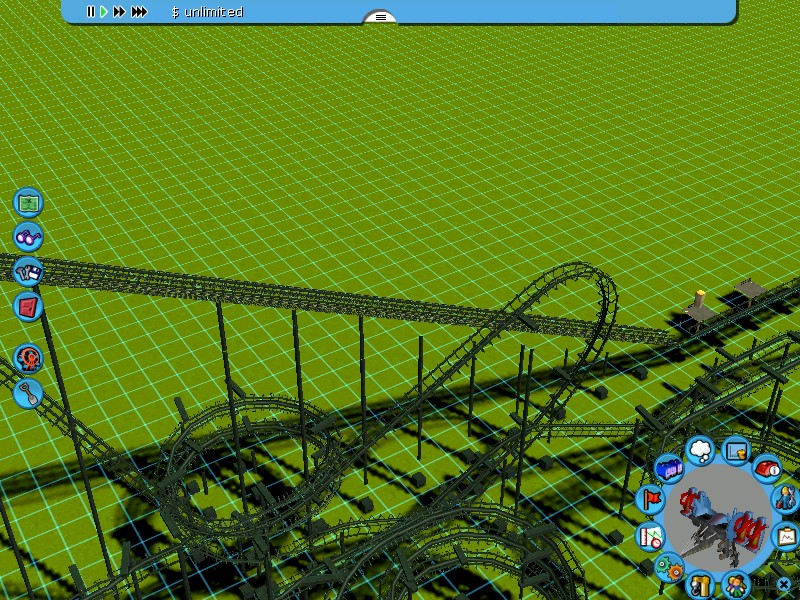The height and width of the screenshot is (600, 800).
Task: Open the blue train cars icon
Action: click(x=669, y=468)
